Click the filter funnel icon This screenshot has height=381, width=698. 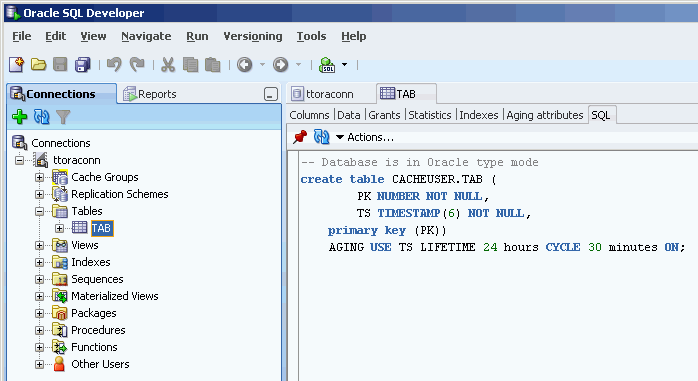click(63, 117)
